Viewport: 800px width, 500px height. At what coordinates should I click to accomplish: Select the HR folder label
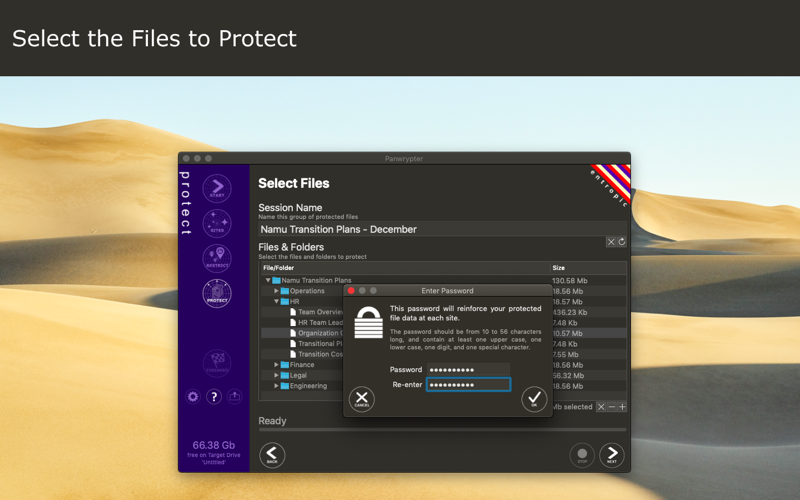[x=294, y=302]
